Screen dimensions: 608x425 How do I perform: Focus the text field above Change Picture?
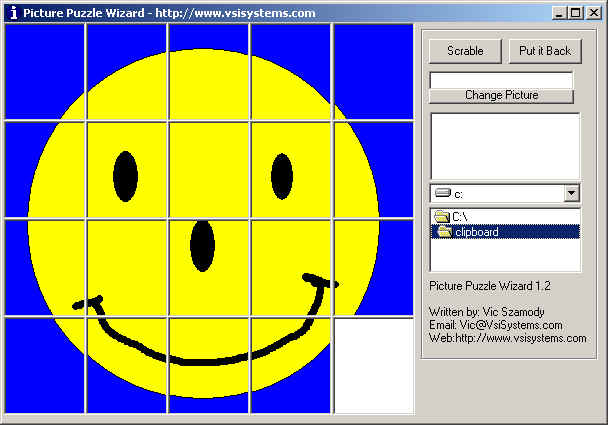click(501, 80)
